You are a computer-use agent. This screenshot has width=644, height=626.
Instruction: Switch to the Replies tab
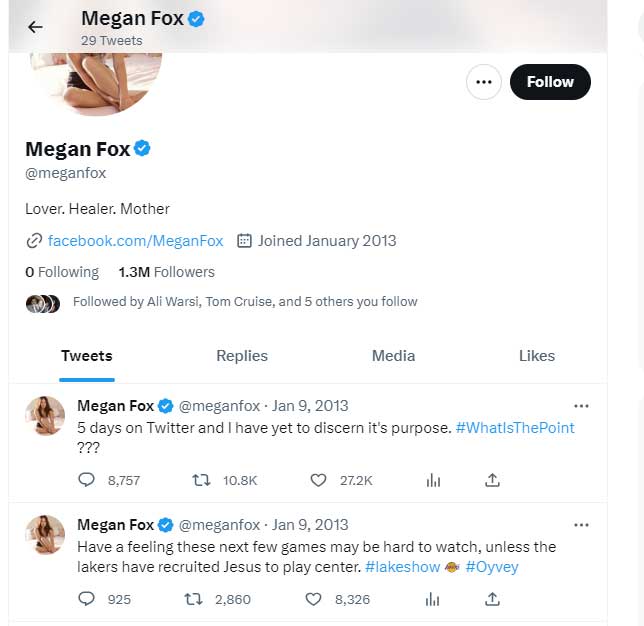coord(242,356)
